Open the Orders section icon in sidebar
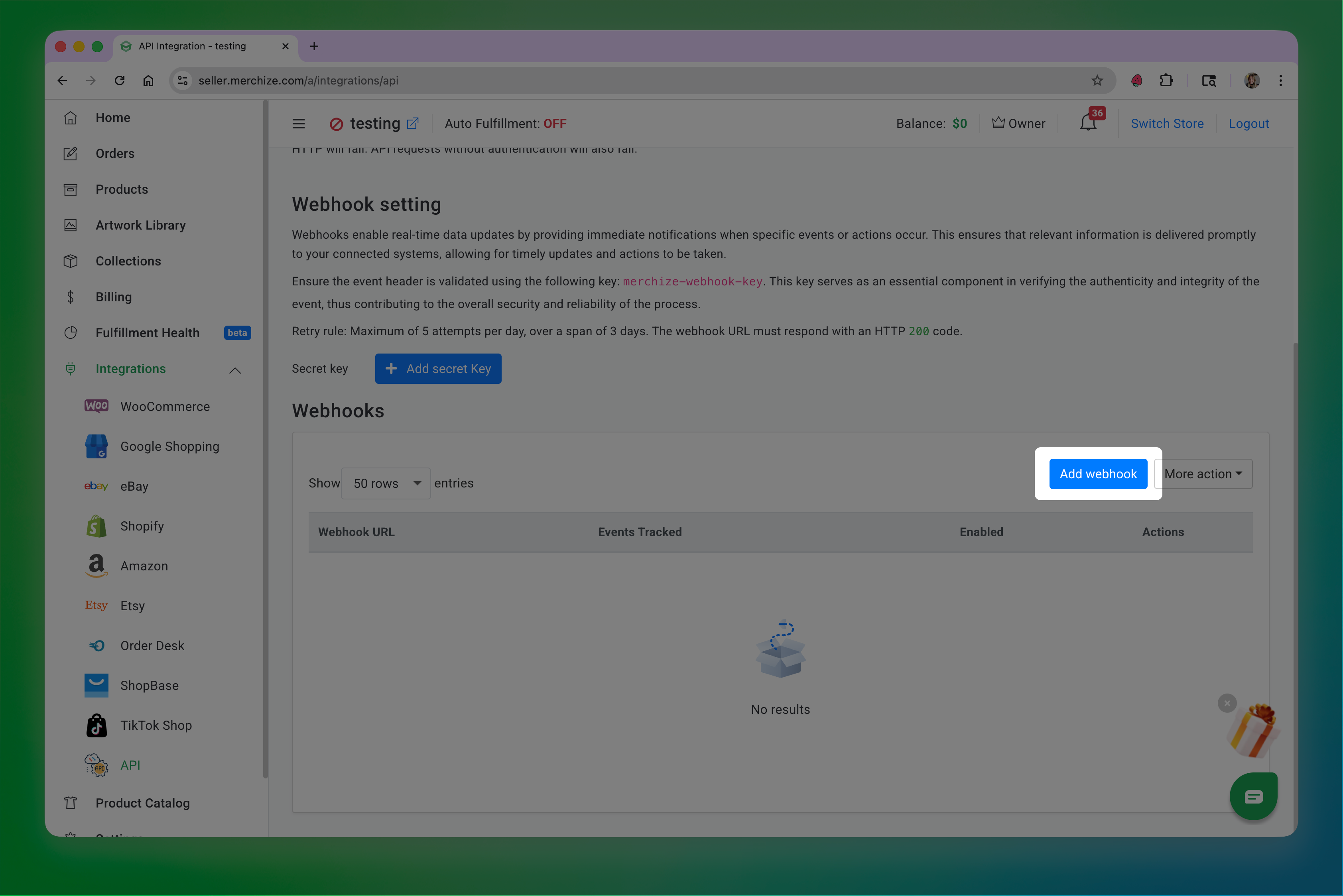 (70, 154)
